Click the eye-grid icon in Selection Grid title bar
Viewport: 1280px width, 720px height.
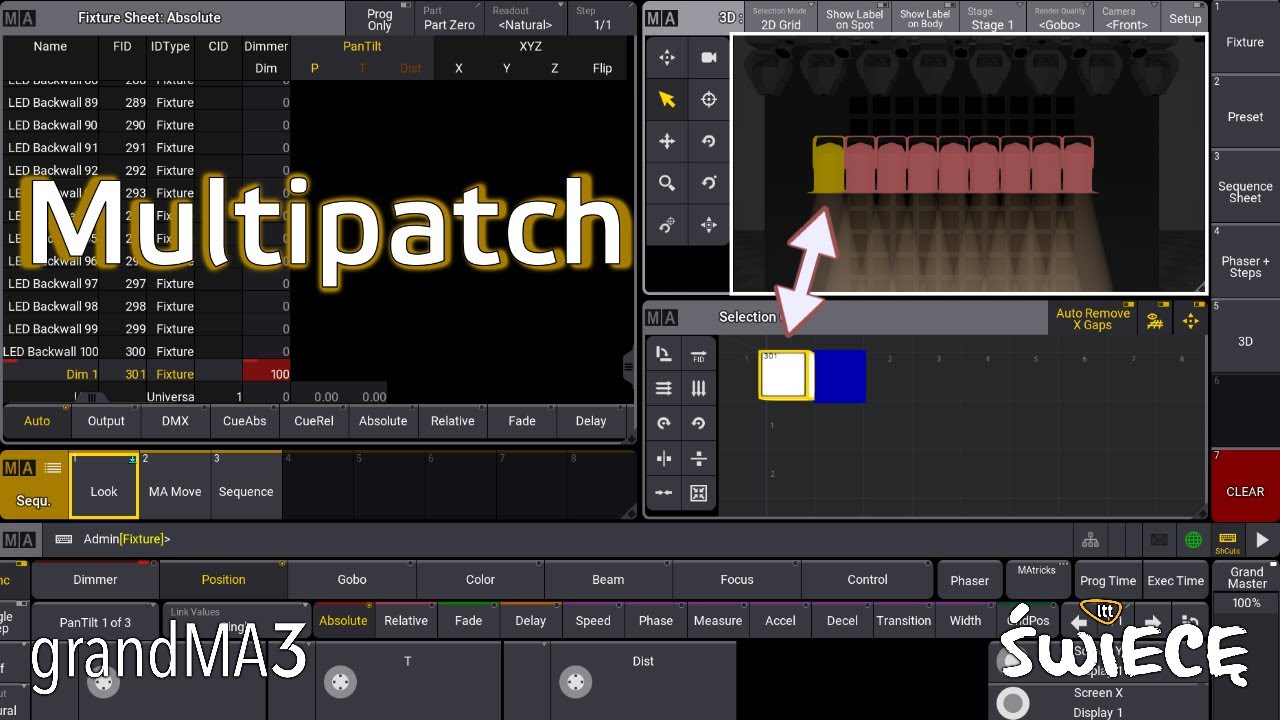coord(1155,320)
